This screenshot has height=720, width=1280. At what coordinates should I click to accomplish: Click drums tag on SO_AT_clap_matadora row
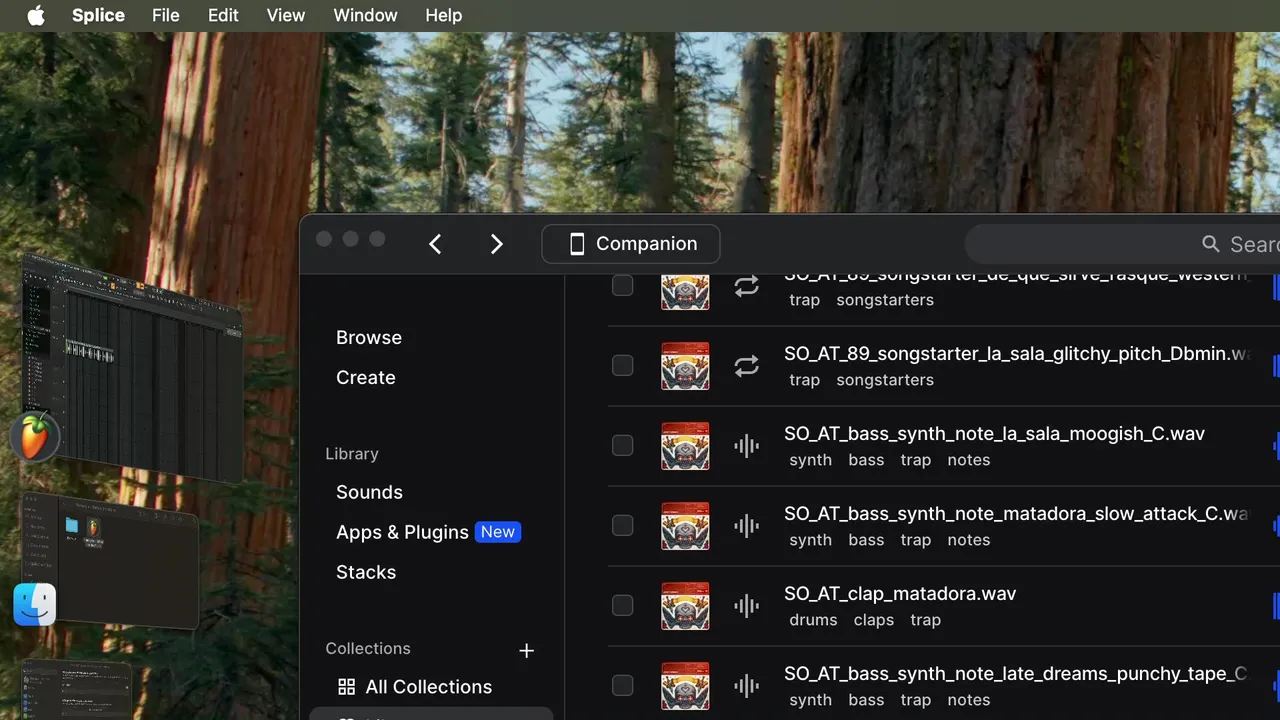coord(813,620)
